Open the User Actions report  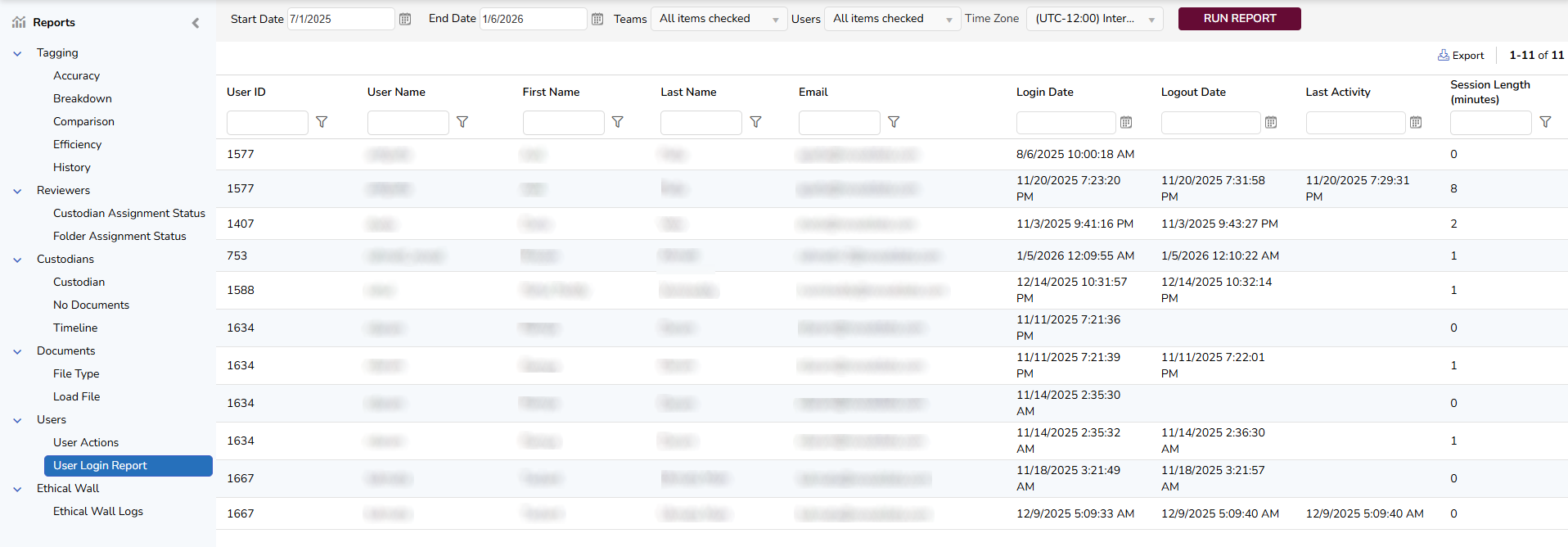coord(86,442)
